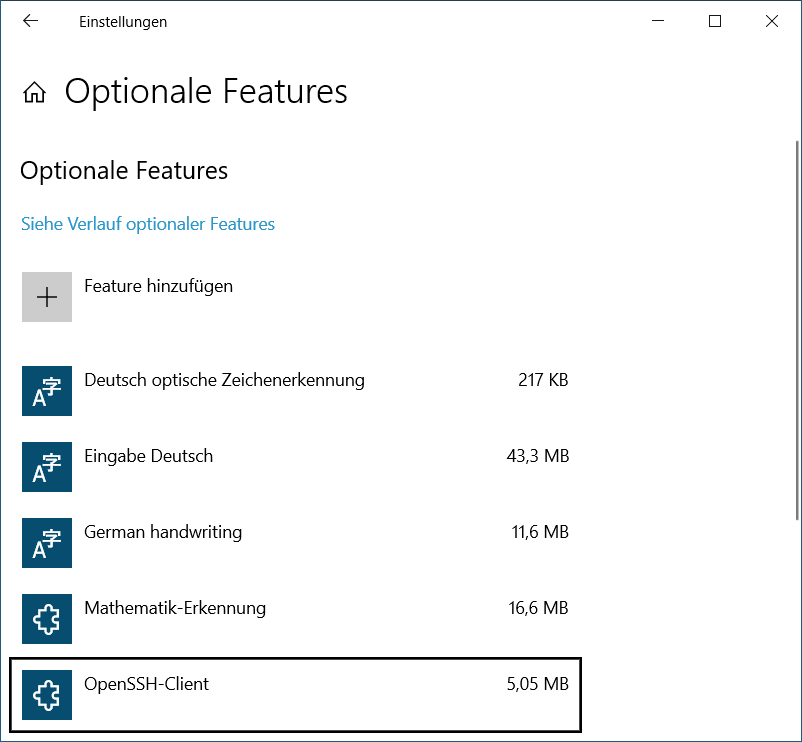802x742 pixels.
Task: Click the Mathematik-Erkennung puzzle icon
Action: click(47, 619)
